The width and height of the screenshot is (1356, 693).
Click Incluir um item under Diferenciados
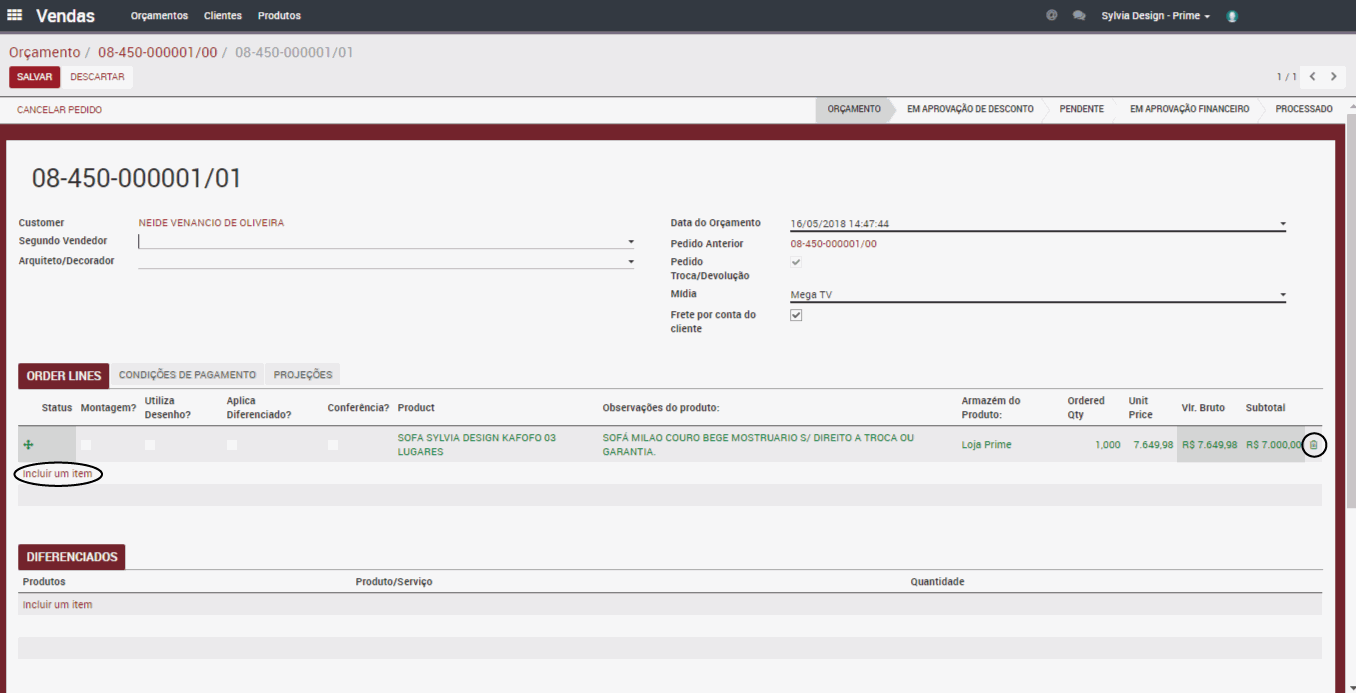pos(57,605)
